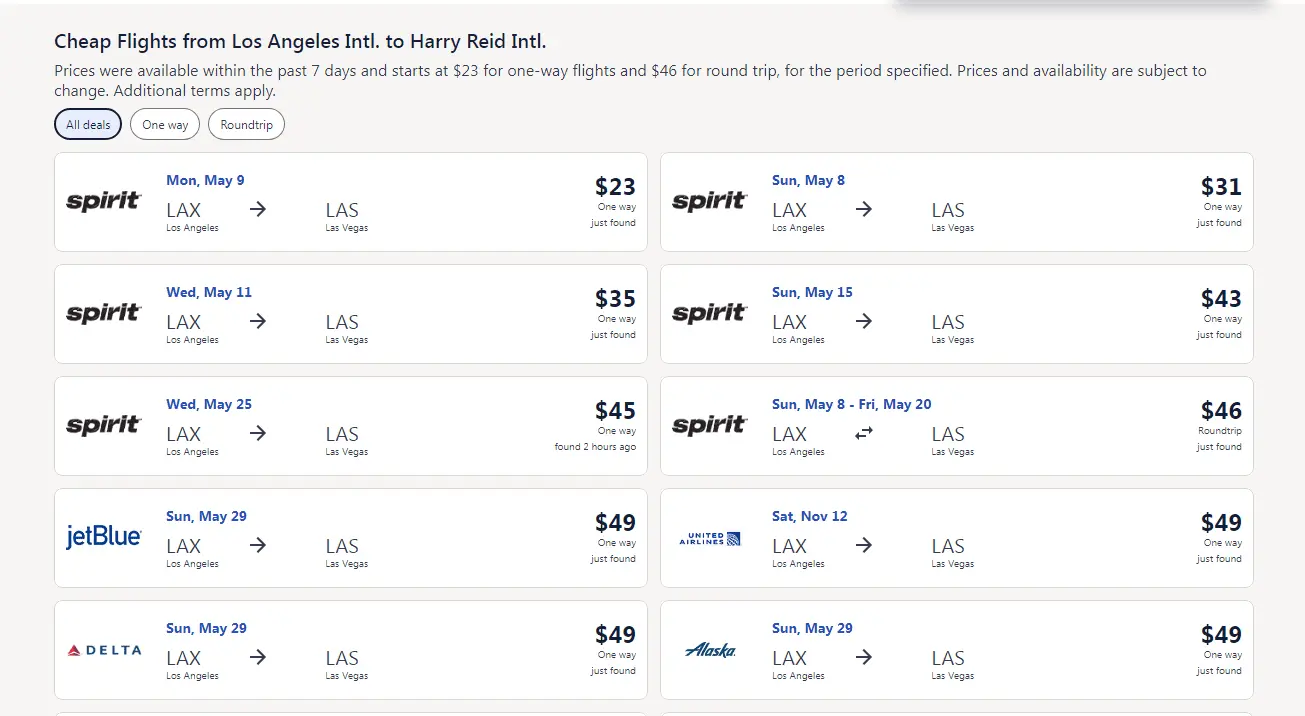Screen dimensions: 1305x716
Task: Click the Alaska Airlines logo
Action: pos(710,650)
